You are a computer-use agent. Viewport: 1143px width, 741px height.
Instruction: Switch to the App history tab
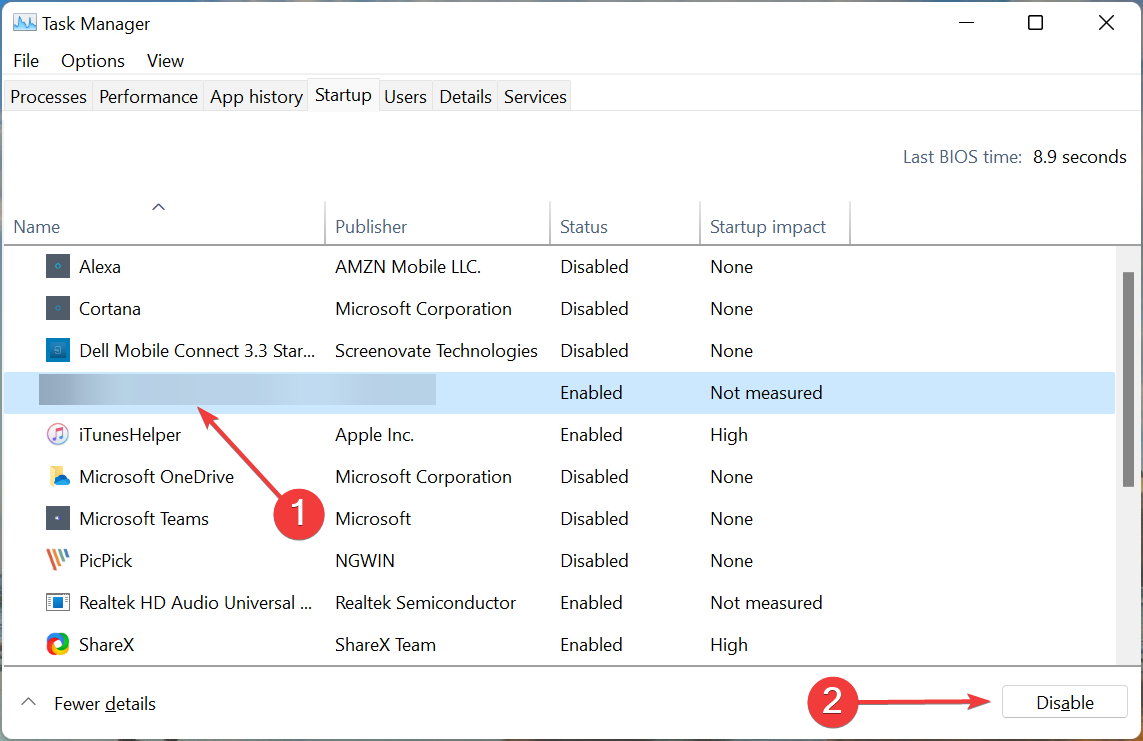[x=256, y=97]
